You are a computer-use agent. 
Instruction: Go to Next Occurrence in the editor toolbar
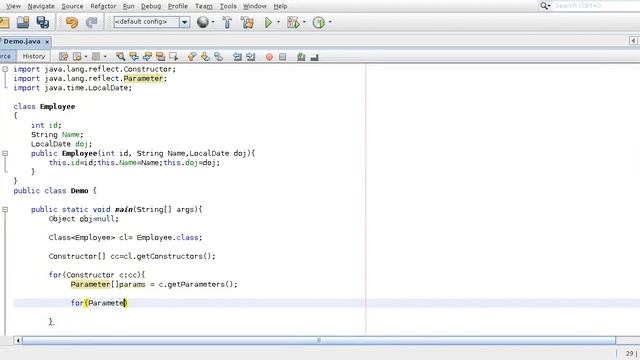[147, 57]
